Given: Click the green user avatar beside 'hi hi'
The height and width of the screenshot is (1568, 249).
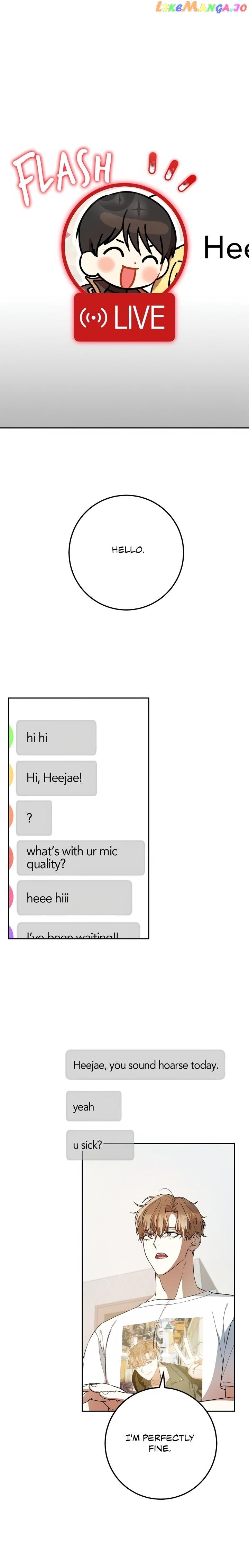Looking at the screenshot, I should click(11, 737).
